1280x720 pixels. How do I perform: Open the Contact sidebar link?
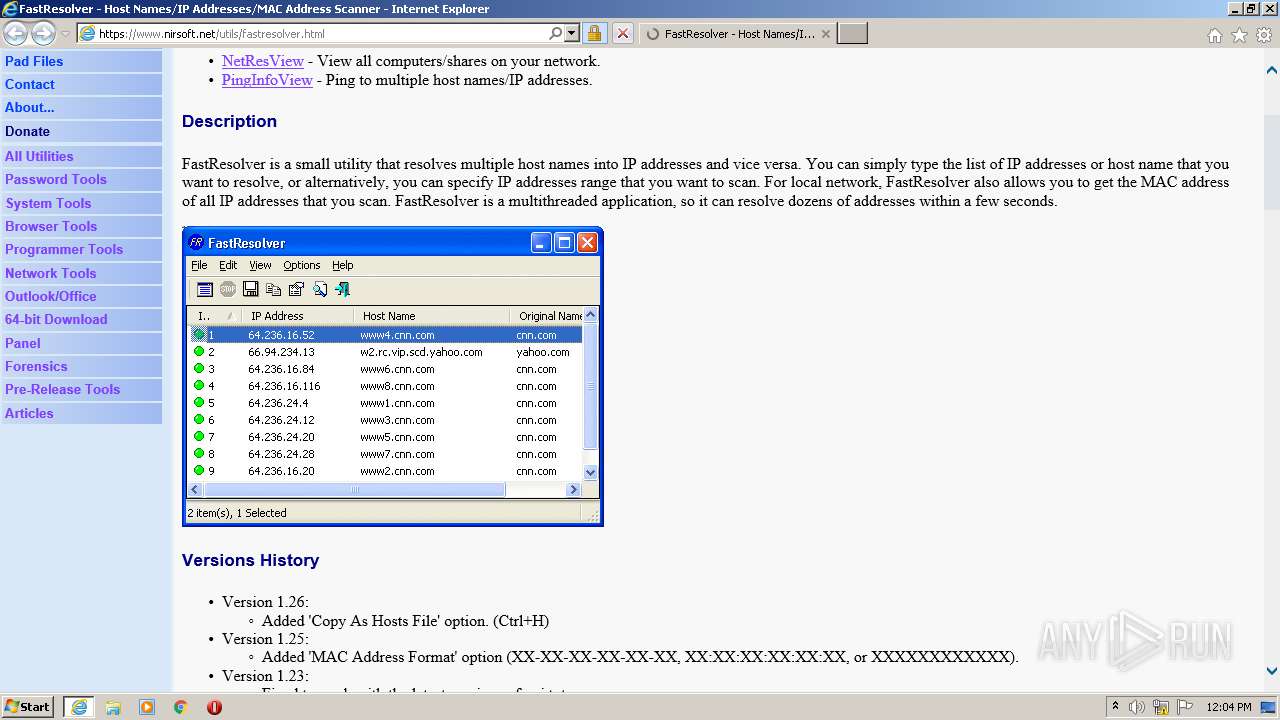coord(30,84)
